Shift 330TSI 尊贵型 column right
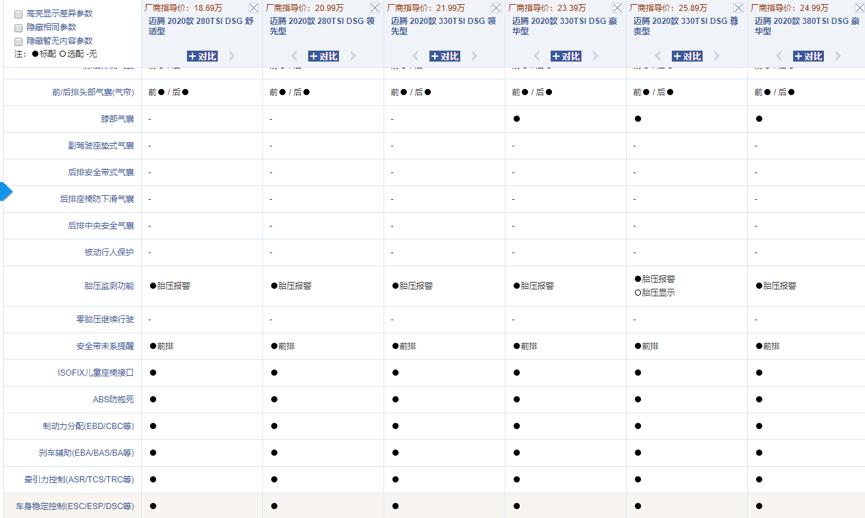This screenshot has width=865, height=518. pyautogui.click(x=717, y=56)
